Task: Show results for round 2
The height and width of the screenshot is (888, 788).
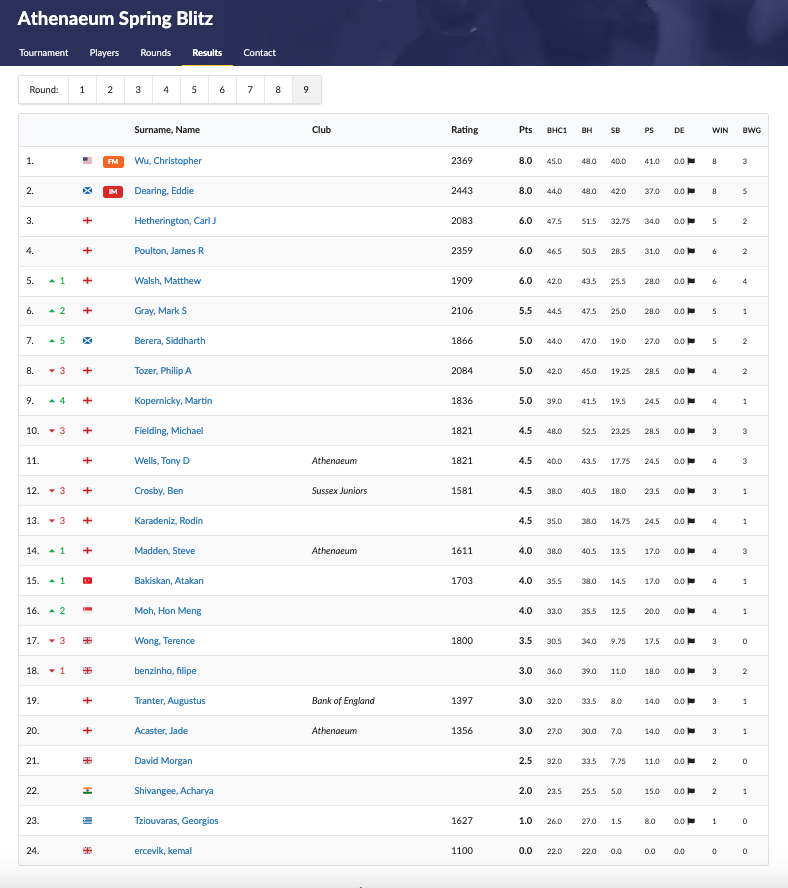Action: click(110, 89)
